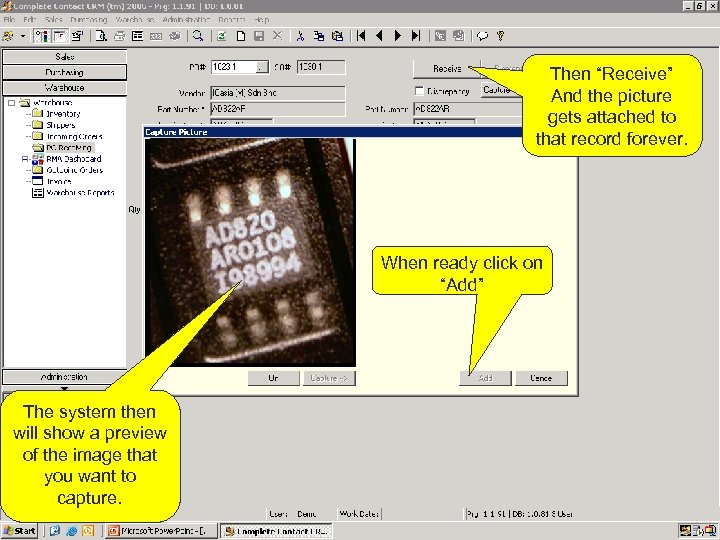Screen dimensions: 720x540
Task: Open the Sales navigation panel
Action: (64, 56)
